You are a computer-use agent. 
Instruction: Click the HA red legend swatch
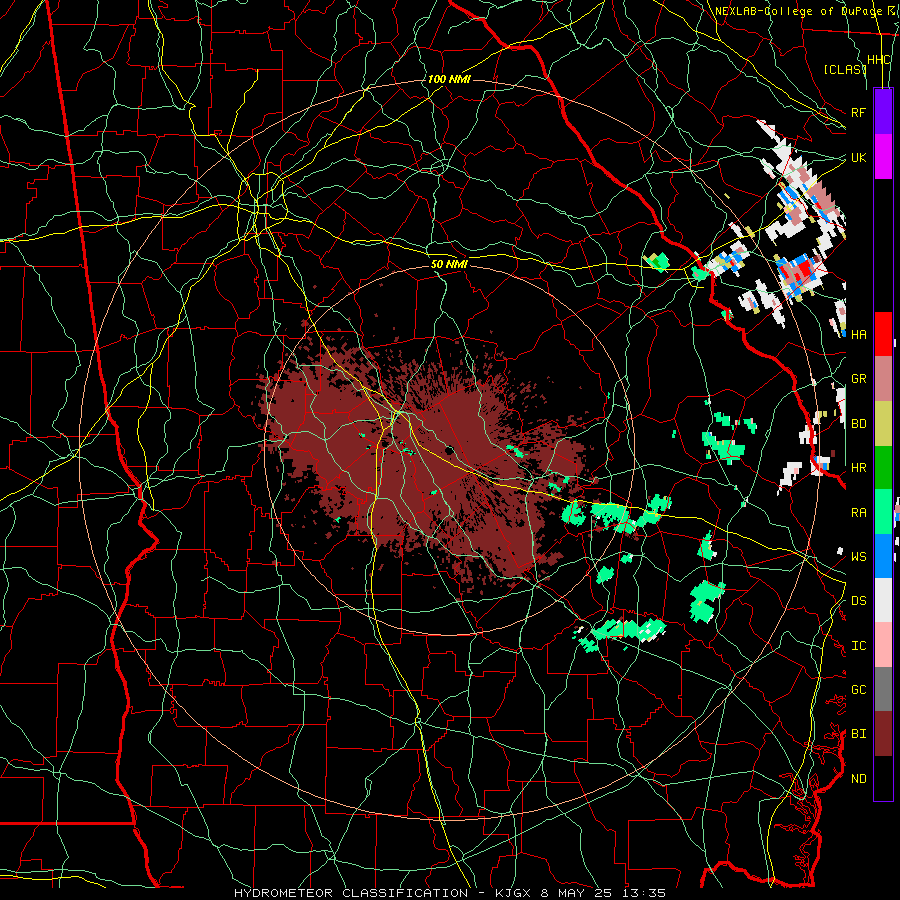pos(883,334)
